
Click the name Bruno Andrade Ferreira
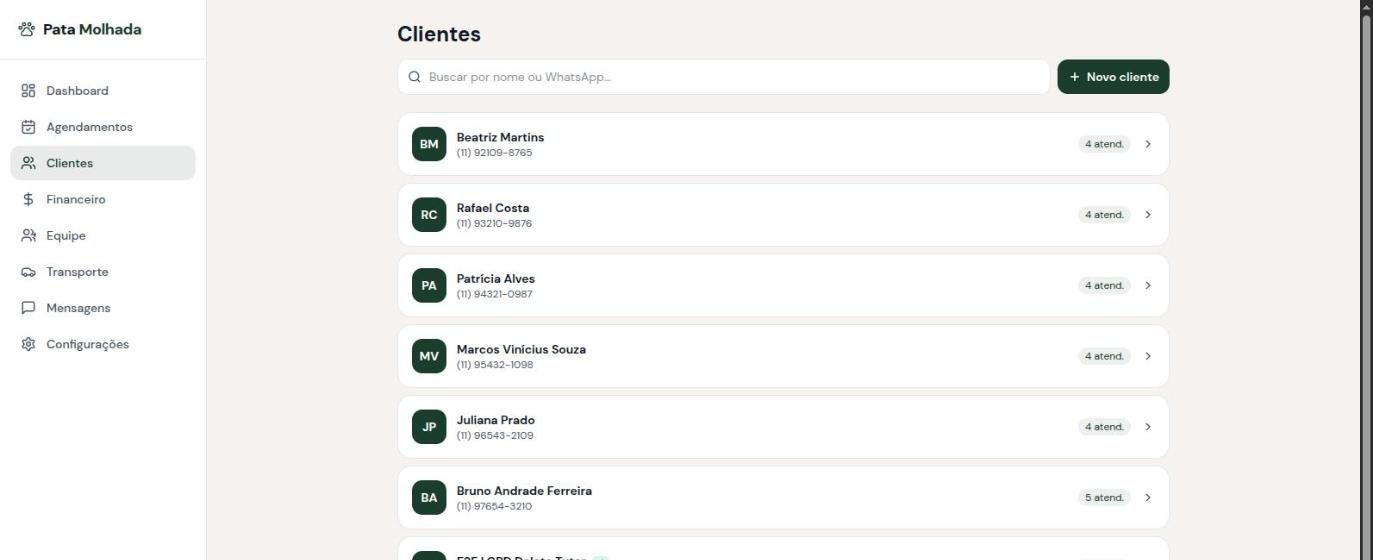click(x=524, y=491)
